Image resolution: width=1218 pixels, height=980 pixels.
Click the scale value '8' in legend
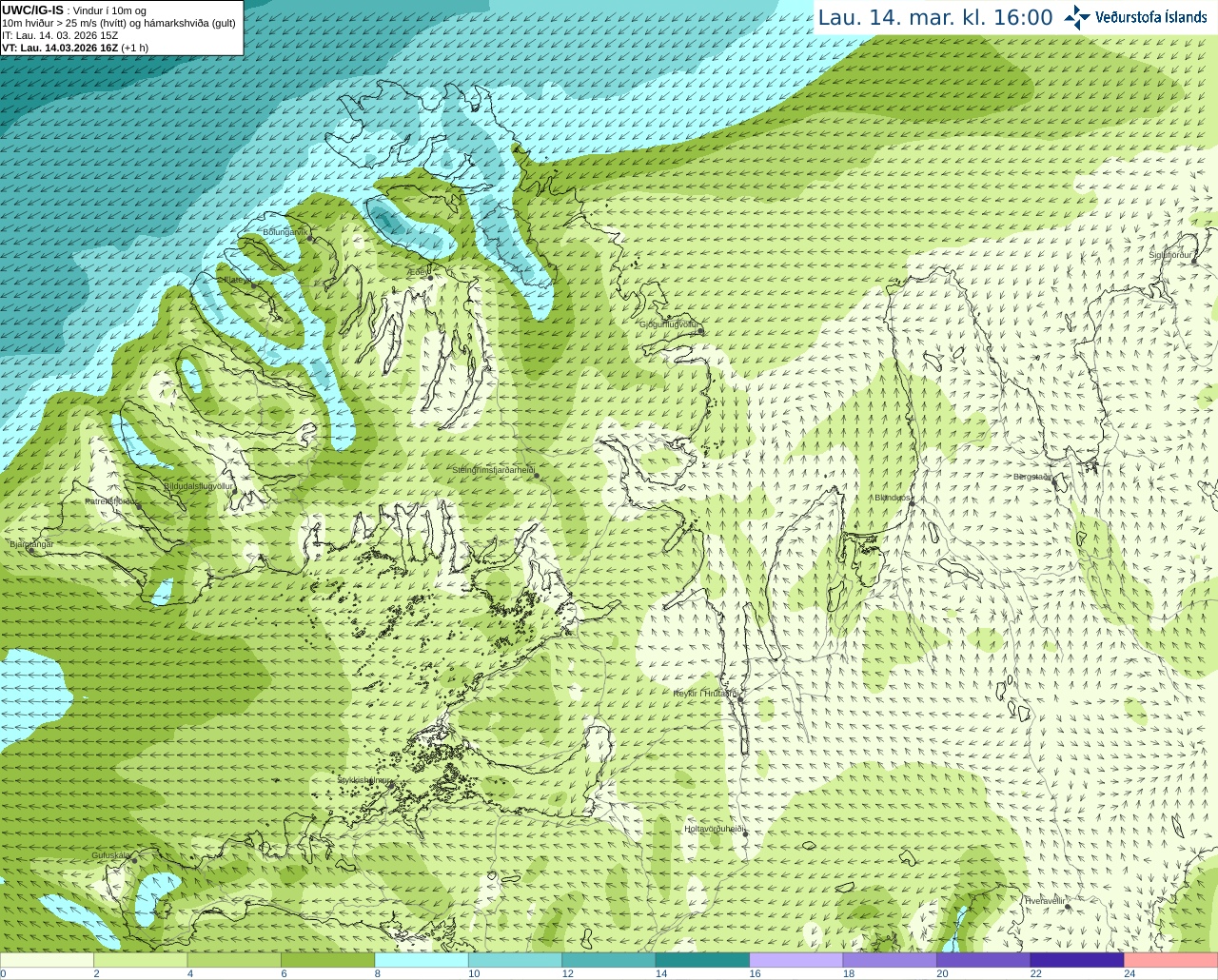(377, 973)
